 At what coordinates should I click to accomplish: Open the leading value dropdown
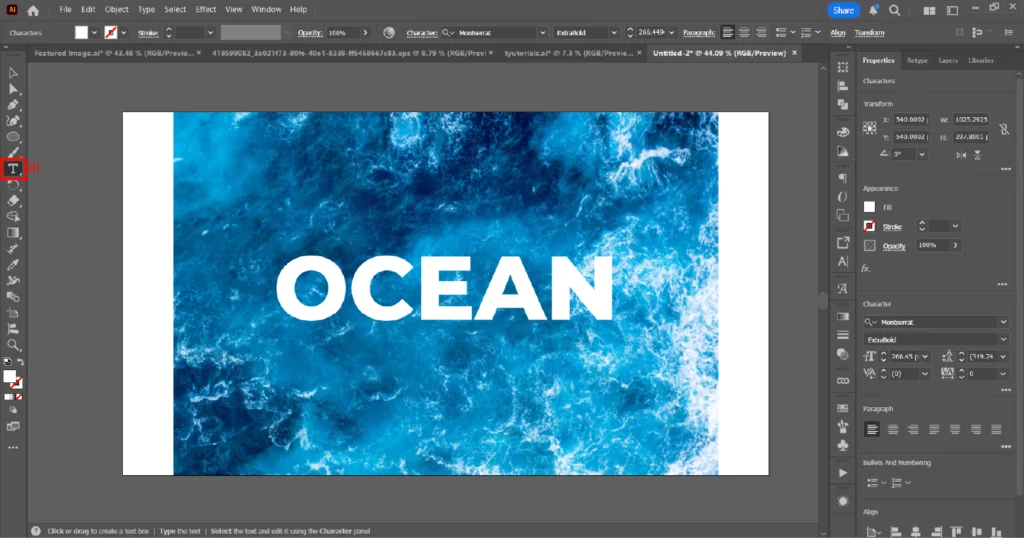[1004, 356]
